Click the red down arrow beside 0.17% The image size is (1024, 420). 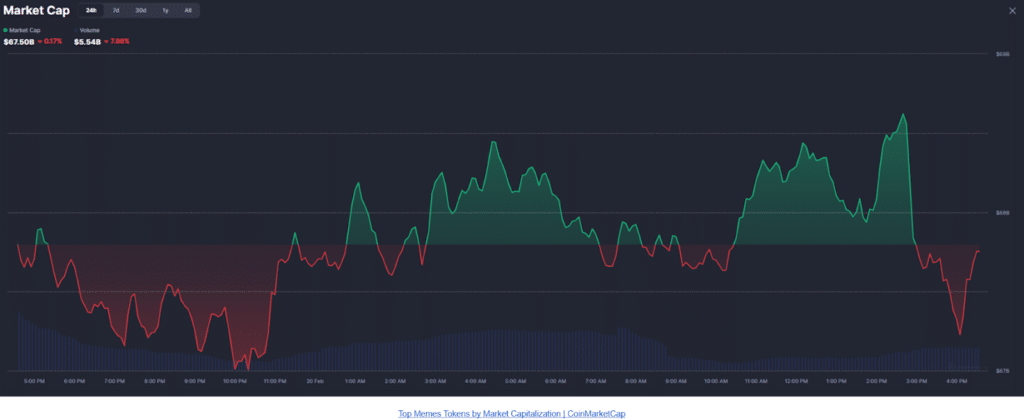(41, 41)
